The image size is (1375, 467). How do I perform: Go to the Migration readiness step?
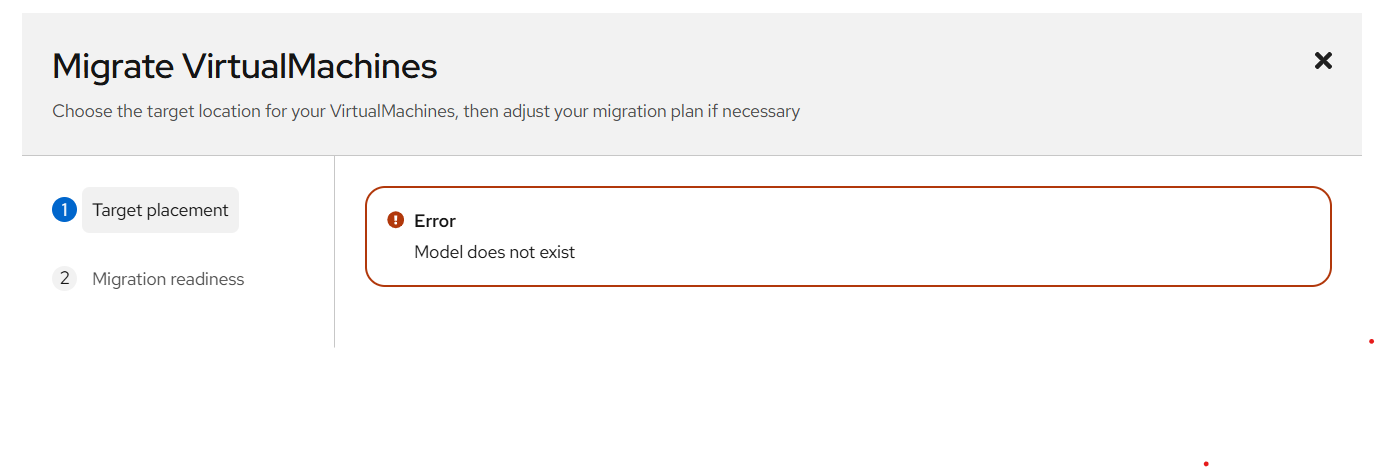168,279
